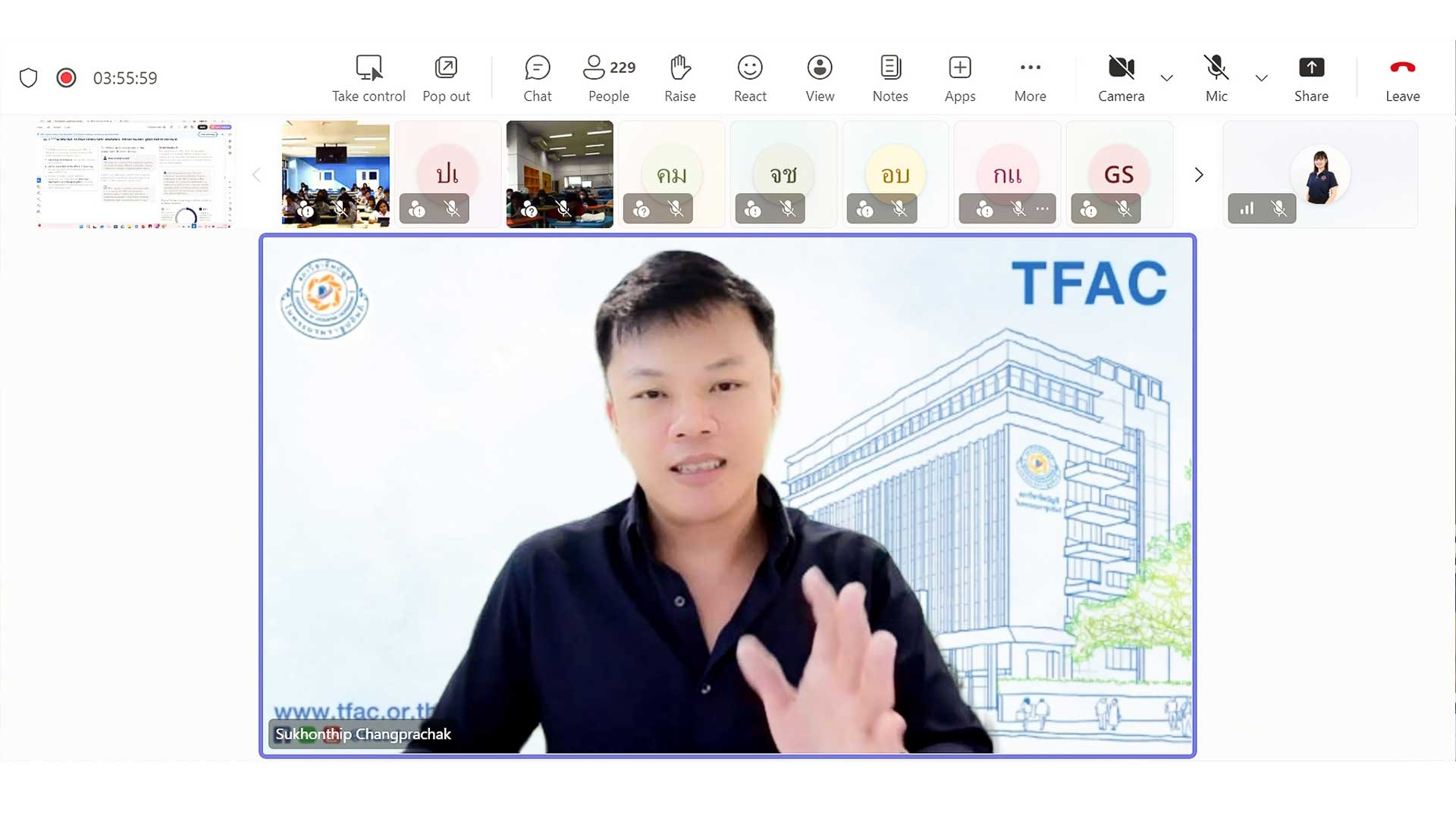Go to next participants page
Image resolution: width=1456 pixels, height=819 pixels.
point(1198,175)
